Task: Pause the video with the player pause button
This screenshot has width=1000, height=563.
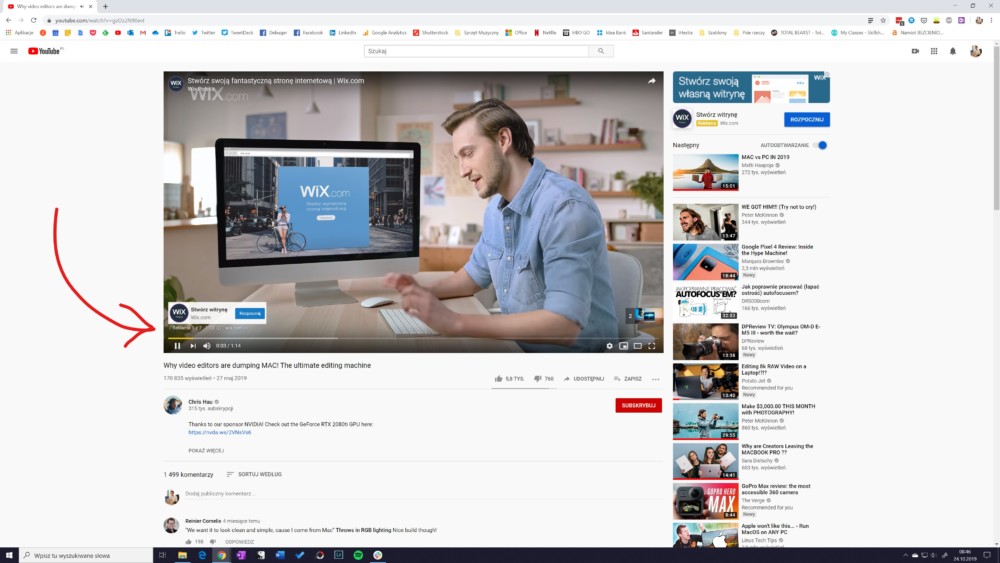Action: click(177, 346)
